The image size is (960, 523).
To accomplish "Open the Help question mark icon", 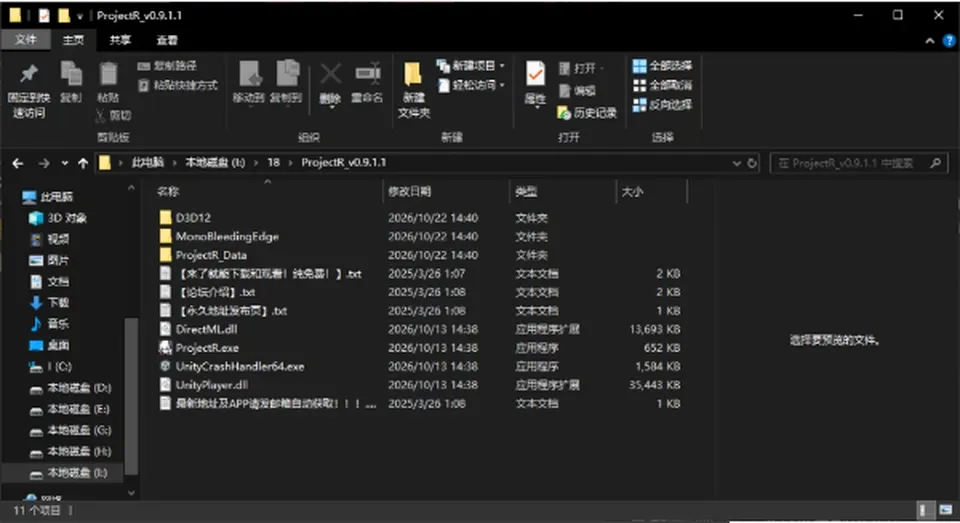I will click(949, 41).
